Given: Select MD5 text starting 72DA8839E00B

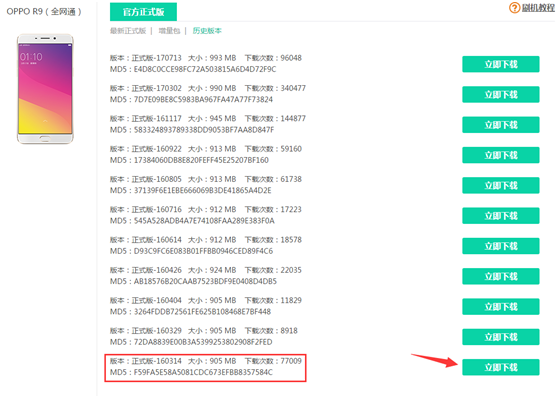Looking at the screenshot, I should click(191, 342).
